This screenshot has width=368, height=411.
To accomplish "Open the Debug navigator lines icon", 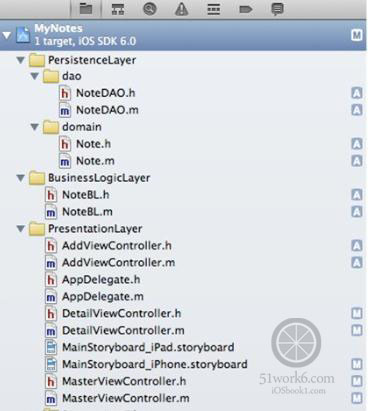I will click(213, 9).
